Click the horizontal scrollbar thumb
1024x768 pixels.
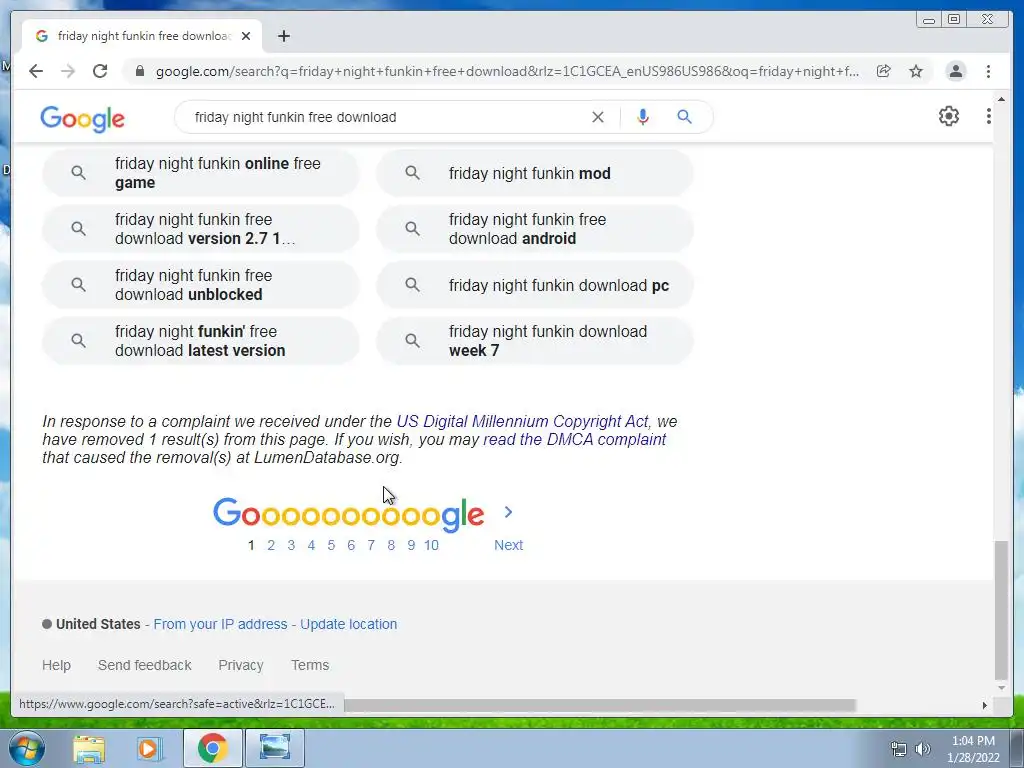click(x=600, y=705)
